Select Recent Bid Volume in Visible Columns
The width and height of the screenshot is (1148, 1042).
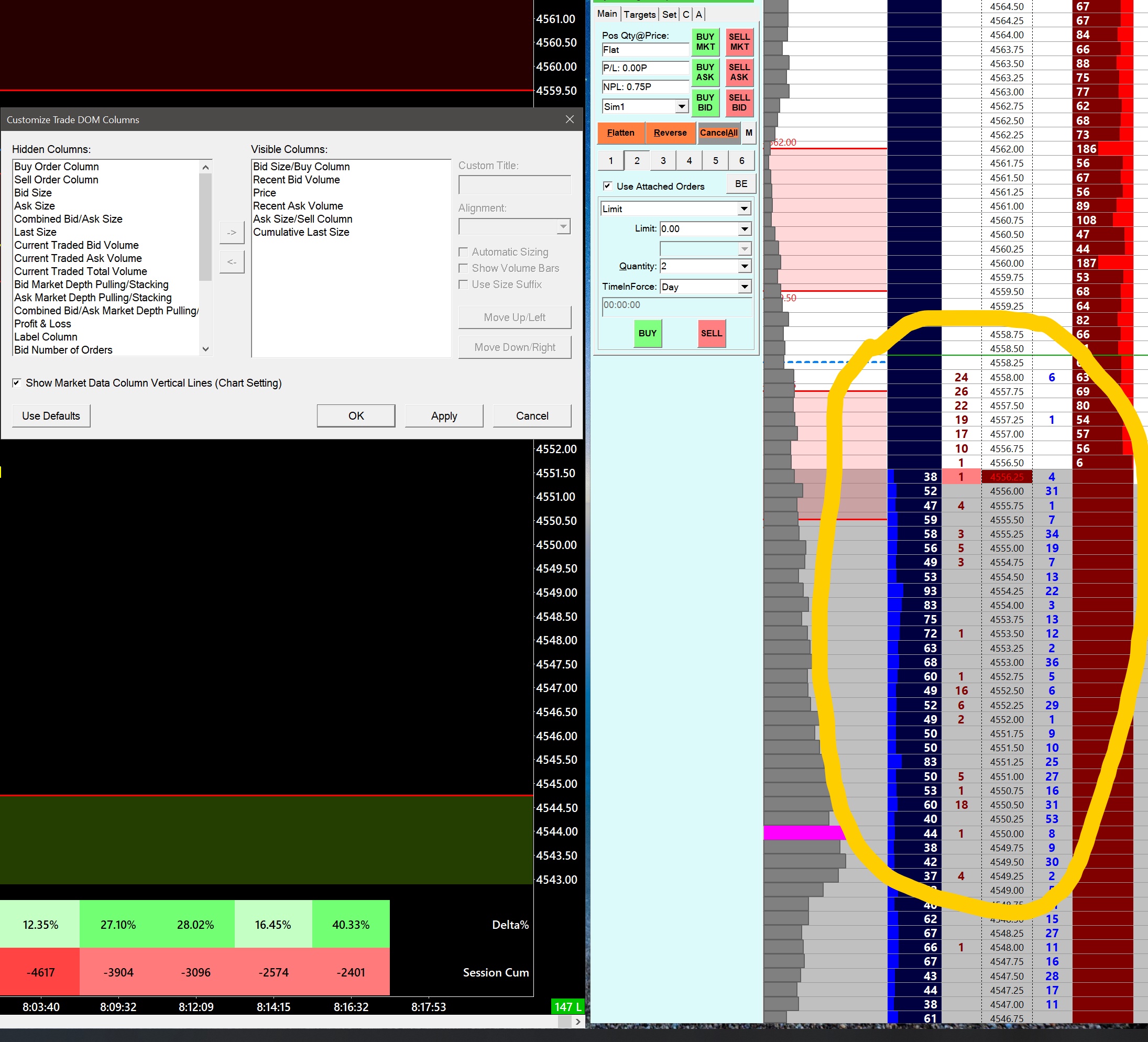click(x=296, y=180)
